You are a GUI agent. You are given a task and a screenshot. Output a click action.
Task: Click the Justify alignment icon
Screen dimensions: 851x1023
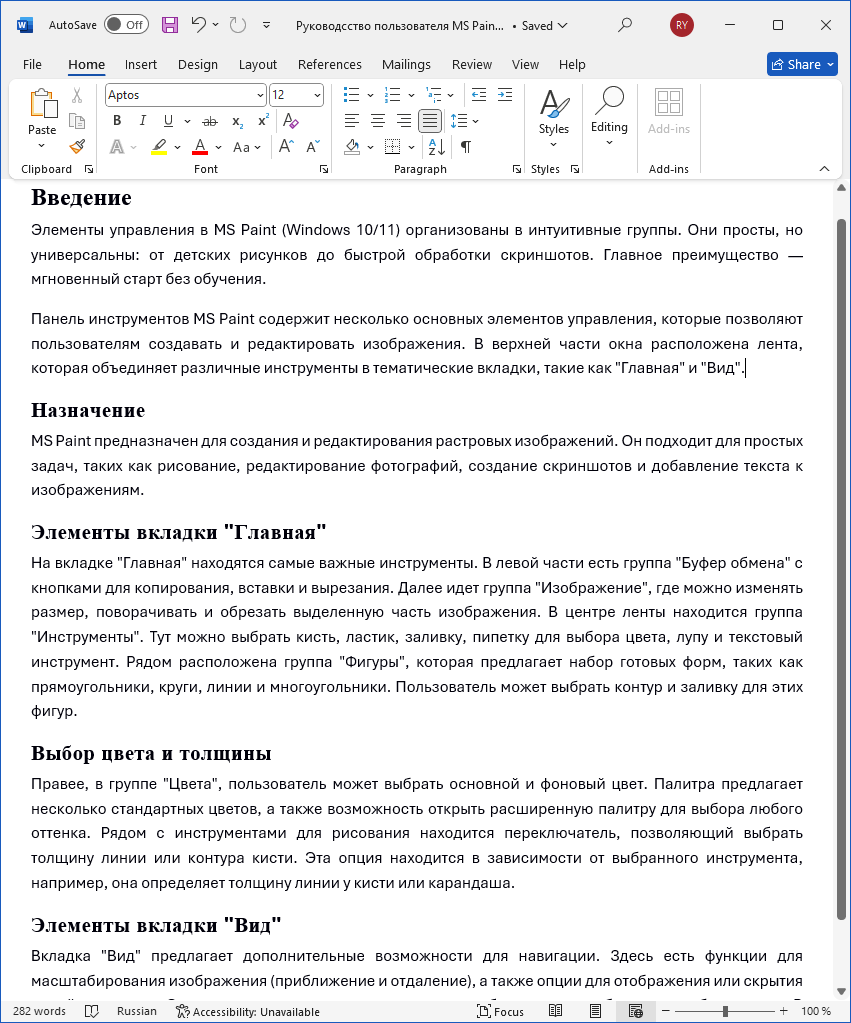[x=429, y=121]
